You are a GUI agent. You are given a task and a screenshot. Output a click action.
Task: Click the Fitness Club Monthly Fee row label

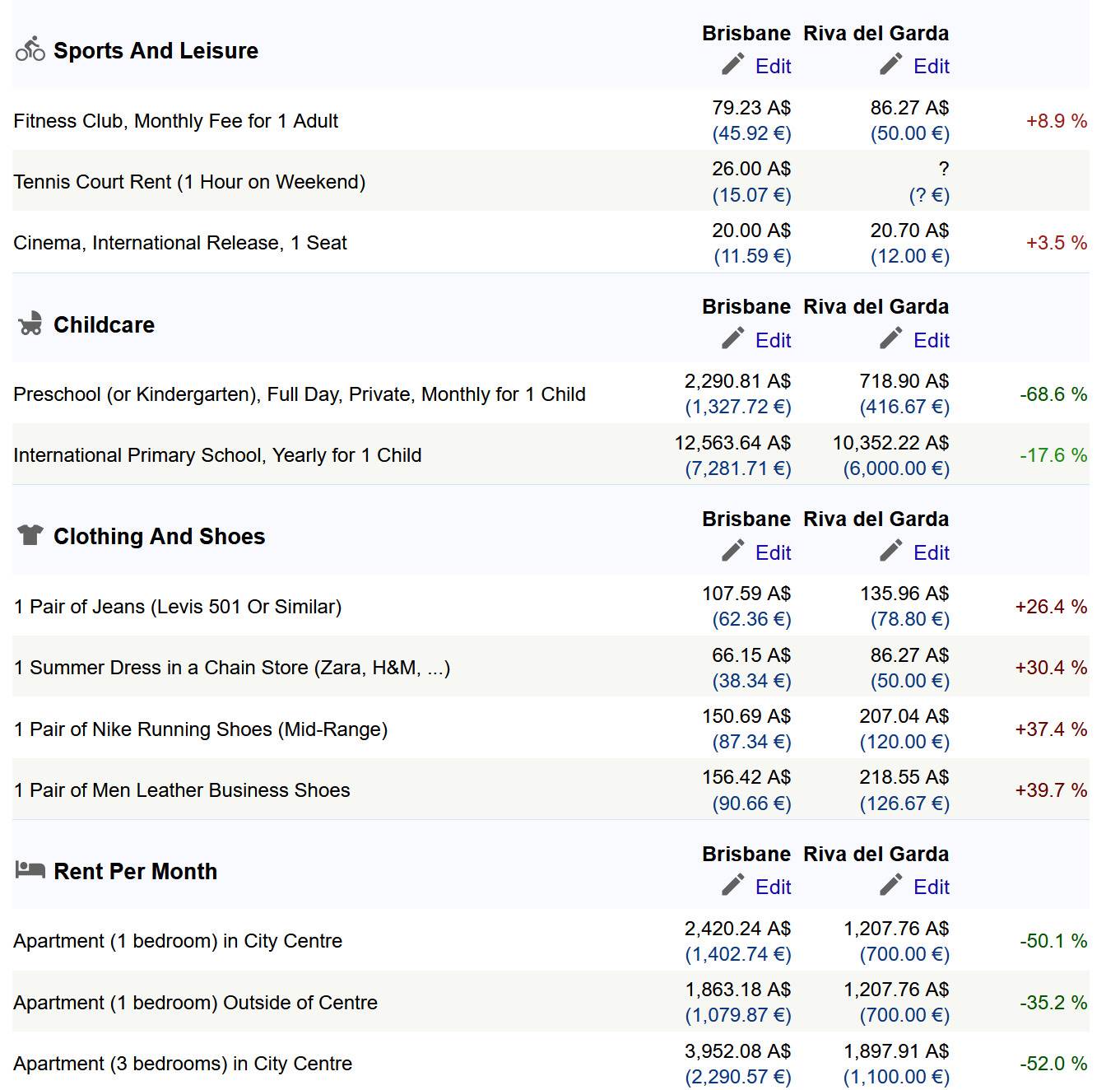tap(175, 121)
